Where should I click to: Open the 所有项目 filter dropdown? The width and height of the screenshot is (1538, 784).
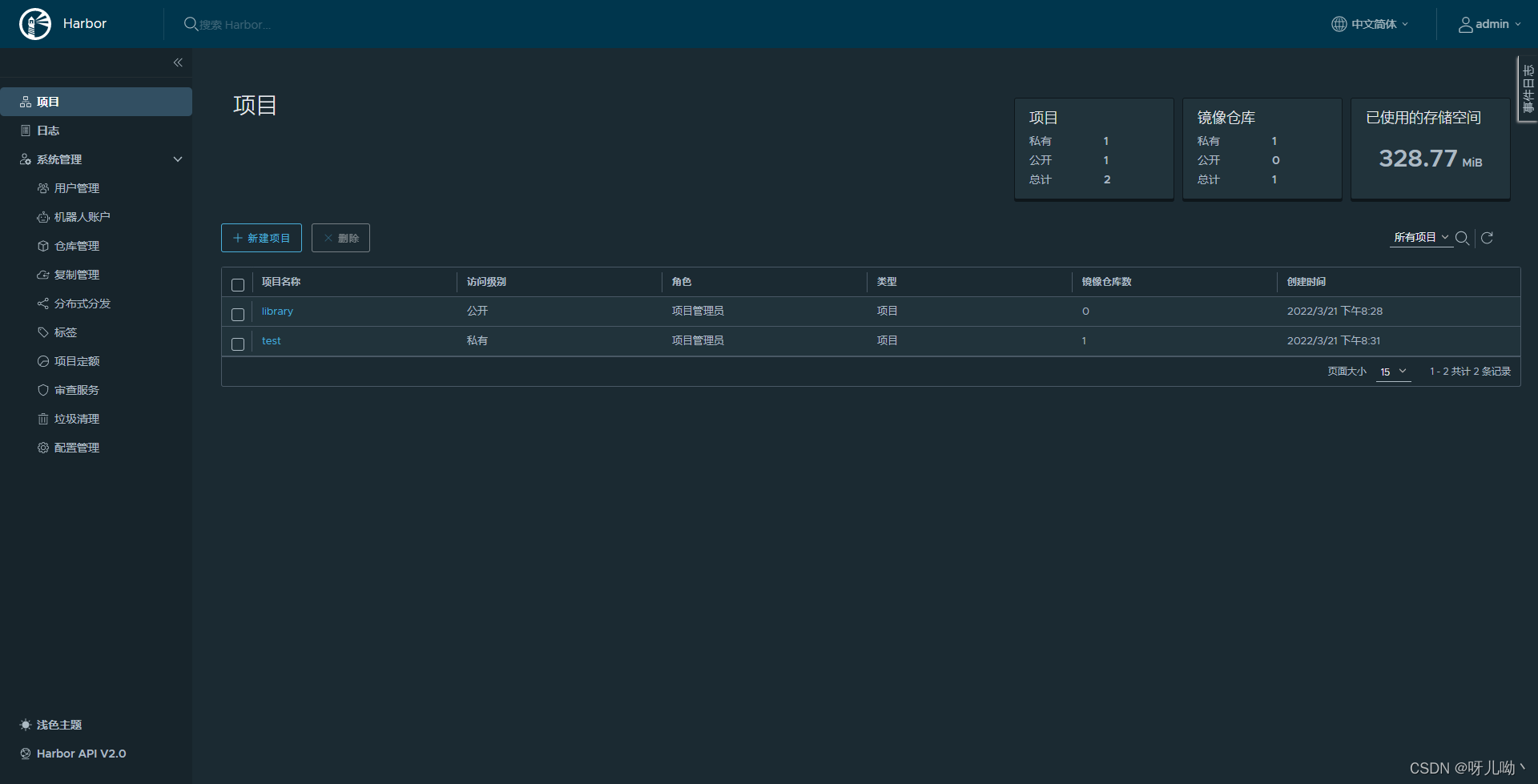1421,237
